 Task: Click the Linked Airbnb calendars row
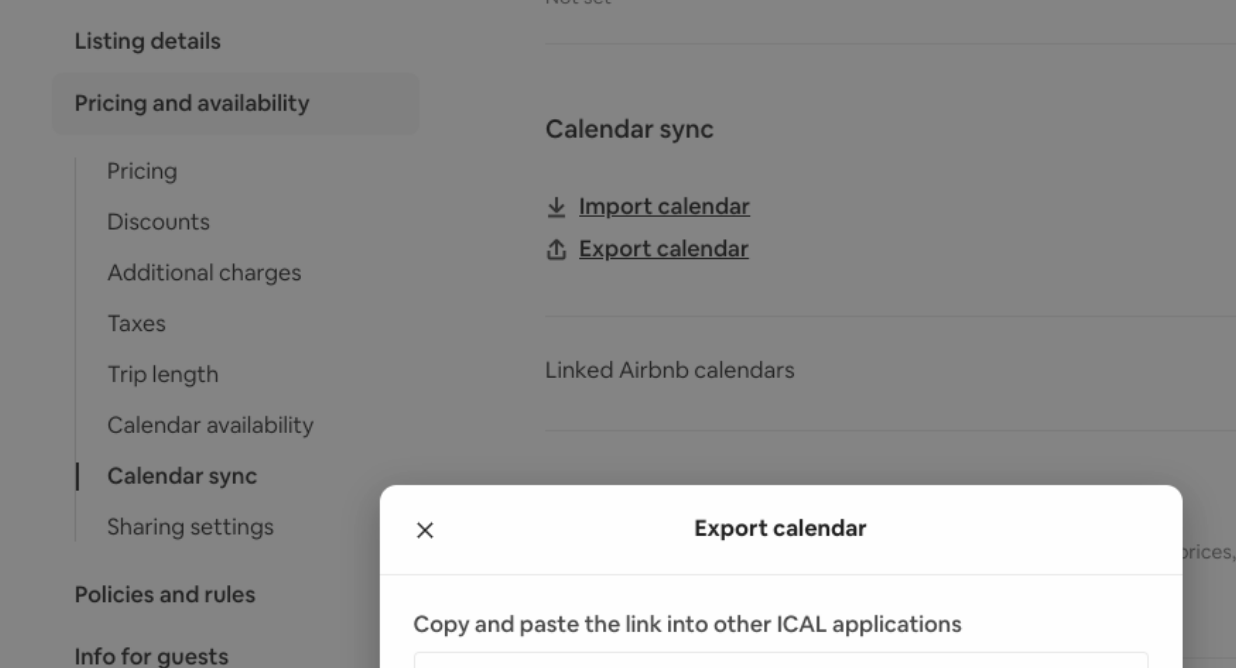pos(890,370)
